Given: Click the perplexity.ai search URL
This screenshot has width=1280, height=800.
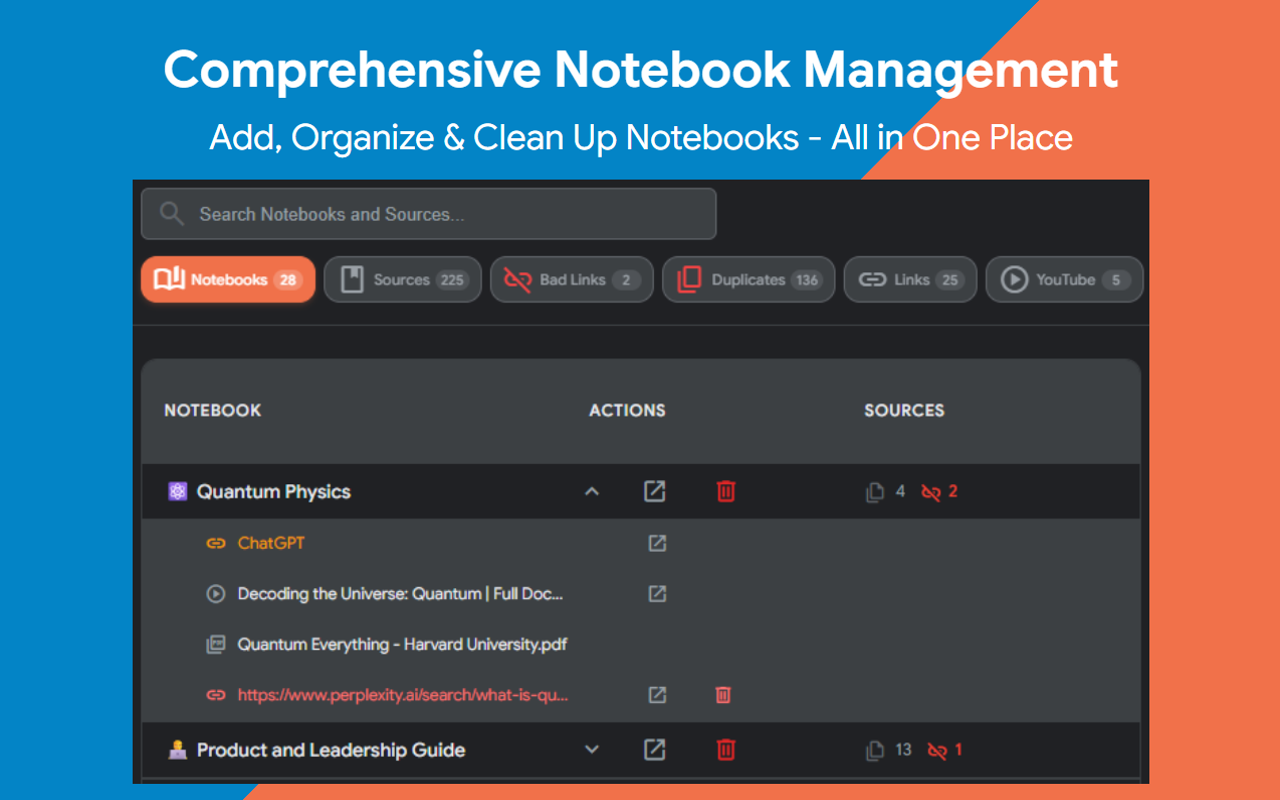Looking at the screenshot, I should pos(405,694).
